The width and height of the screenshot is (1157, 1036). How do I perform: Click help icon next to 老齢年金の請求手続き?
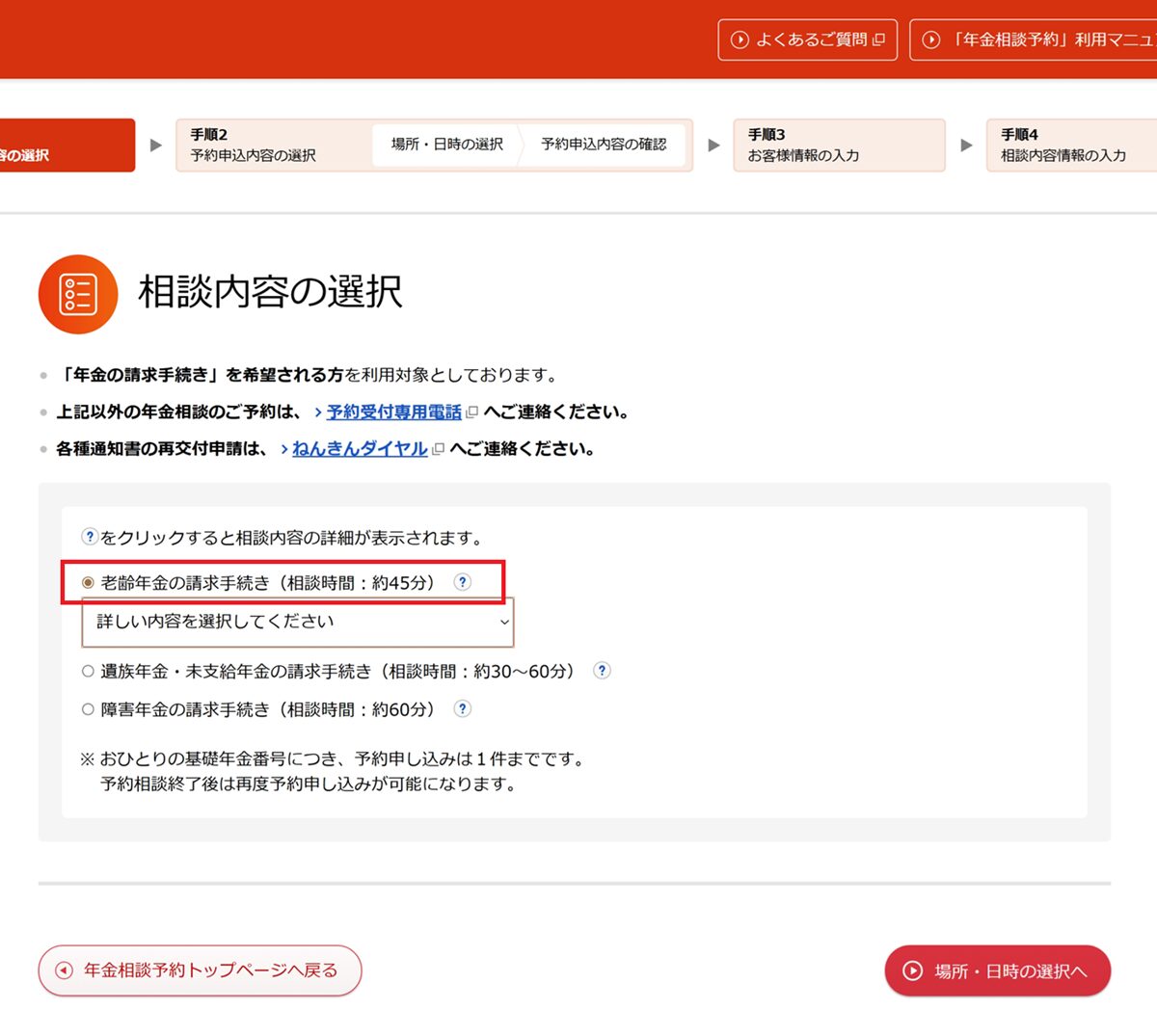click(x=463, y=582)
